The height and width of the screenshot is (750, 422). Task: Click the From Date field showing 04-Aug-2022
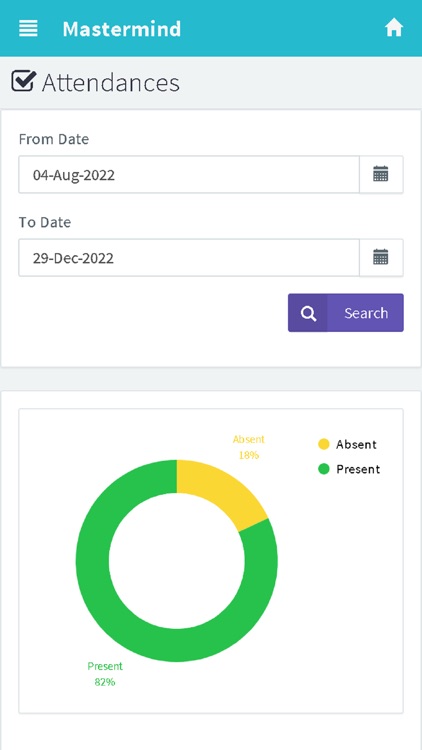(189, 175)
